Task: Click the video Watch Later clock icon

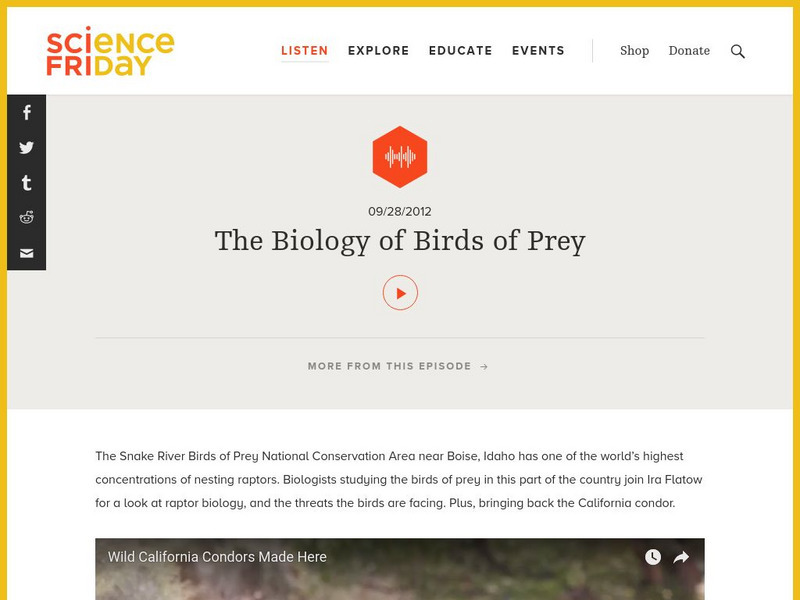Action: (653, 557)
